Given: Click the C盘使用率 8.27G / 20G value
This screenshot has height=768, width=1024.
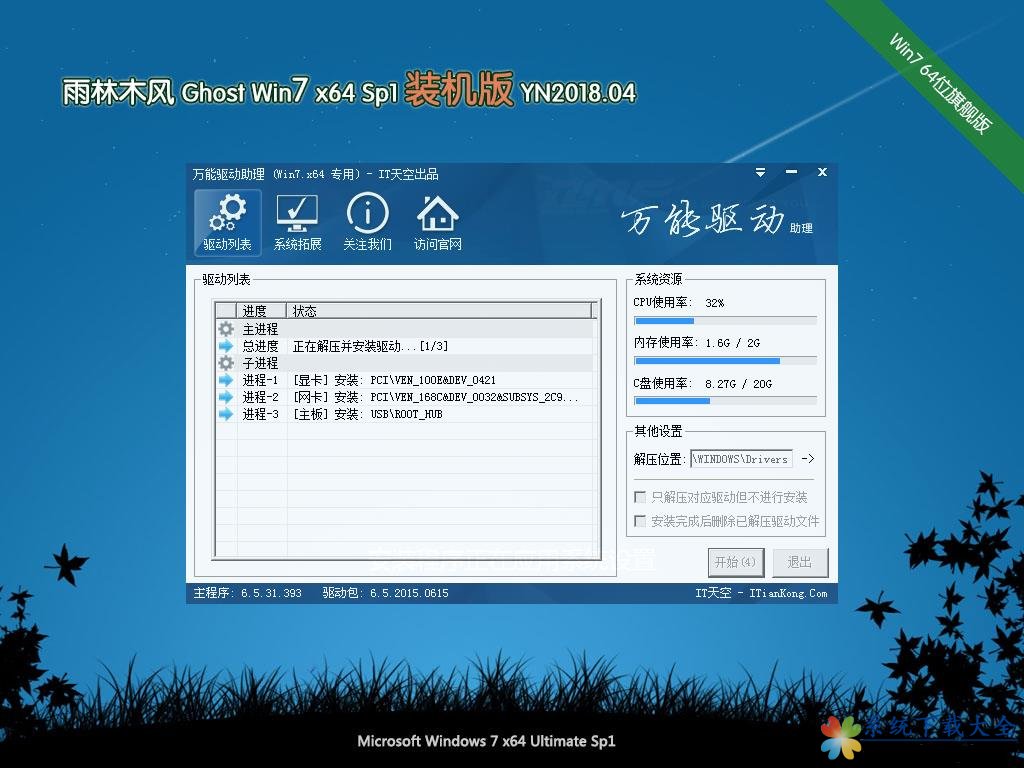Looking at the screenshot, I should [x=739, y=384].
